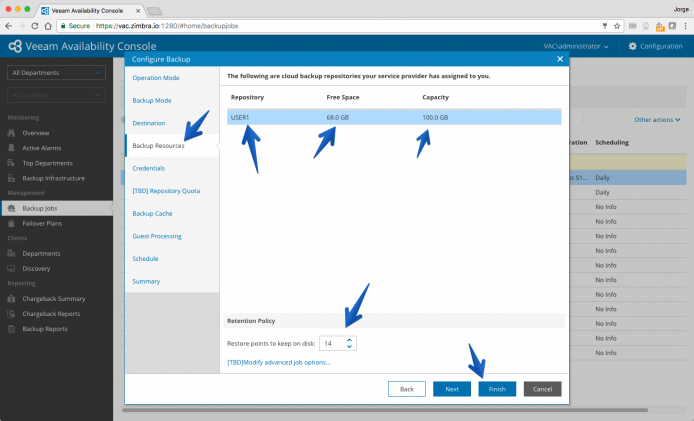Open the Departments sidebar icon

[12, 253]
